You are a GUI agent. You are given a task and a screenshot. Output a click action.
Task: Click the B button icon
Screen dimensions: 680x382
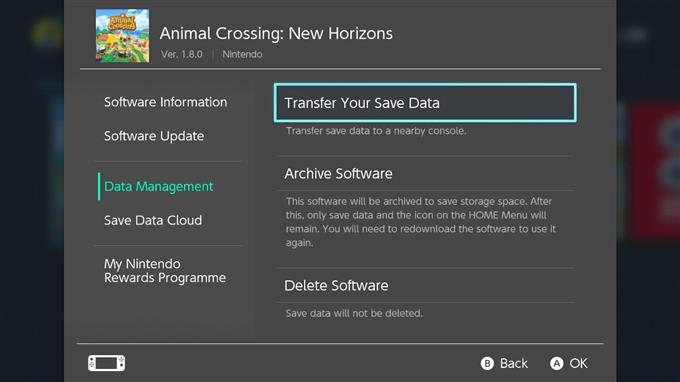487,363
